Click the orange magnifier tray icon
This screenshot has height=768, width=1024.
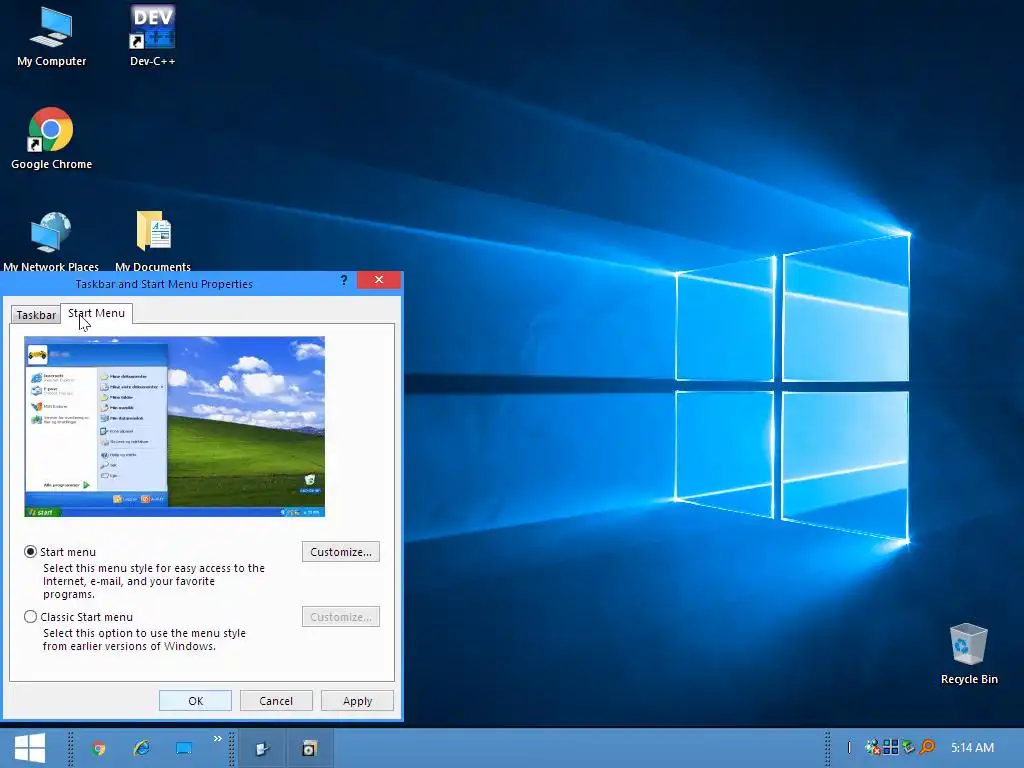[x=927, y=747]
